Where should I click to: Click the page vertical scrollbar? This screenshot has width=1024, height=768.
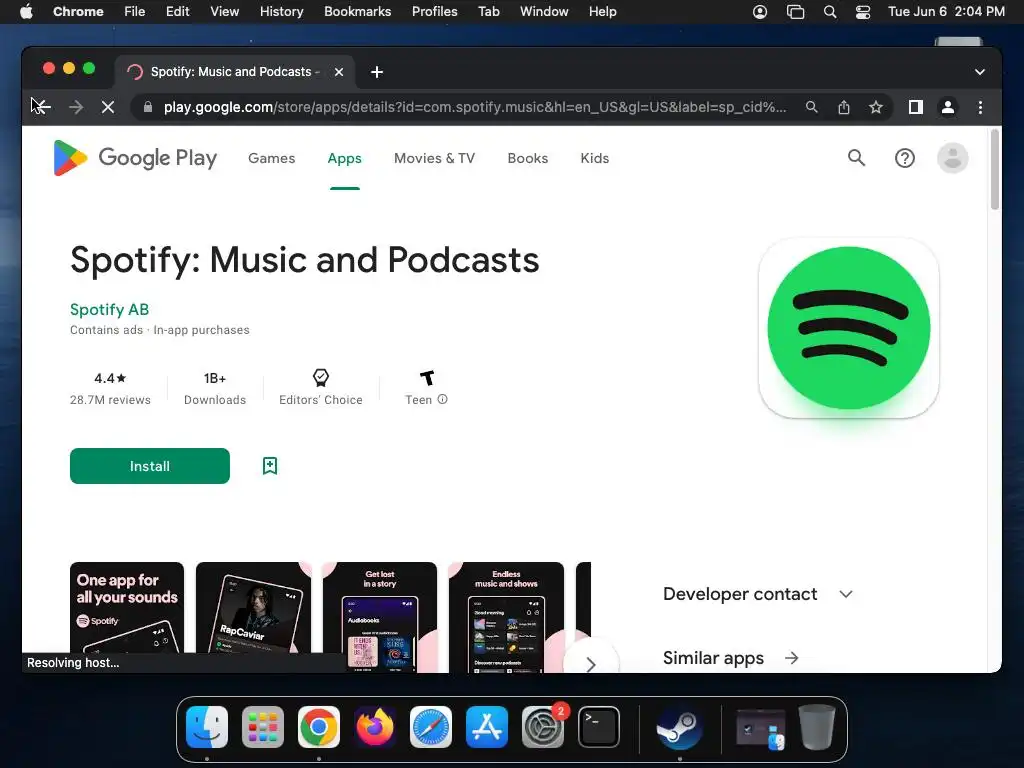[x=995, y=169]
